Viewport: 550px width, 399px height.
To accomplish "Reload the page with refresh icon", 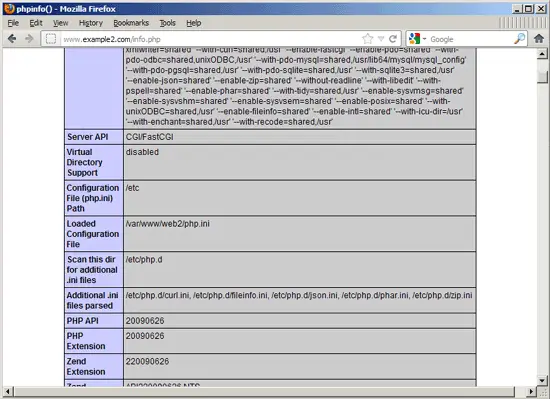I will tap(393, 39).
